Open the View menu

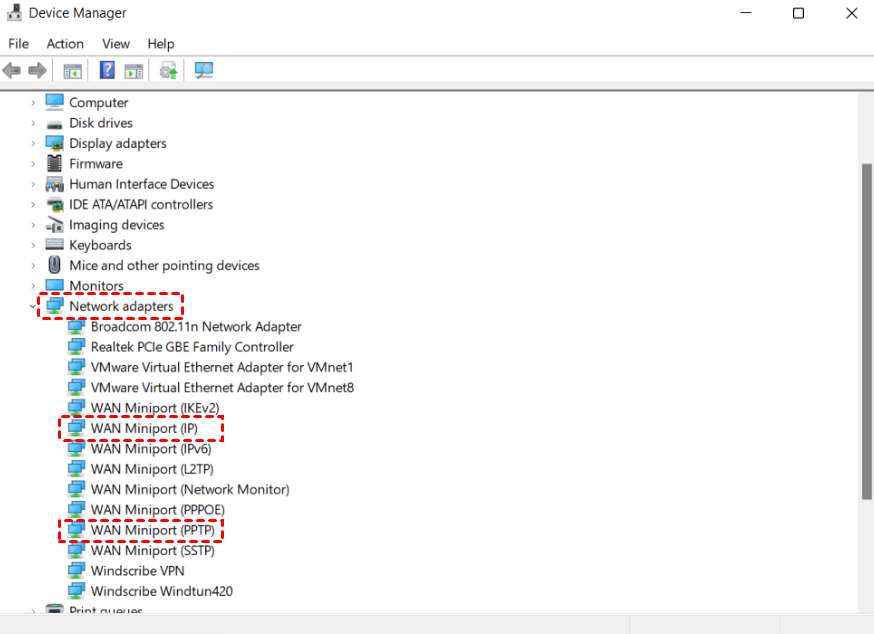point(116,43)
